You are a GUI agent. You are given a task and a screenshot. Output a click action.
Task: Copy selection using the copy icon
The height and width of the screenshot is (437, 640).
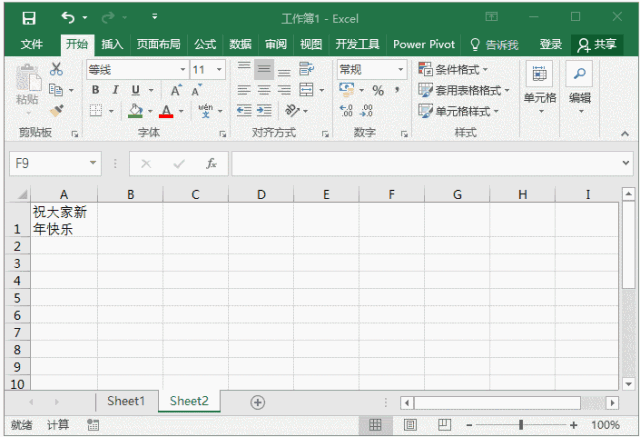[56, 89]
